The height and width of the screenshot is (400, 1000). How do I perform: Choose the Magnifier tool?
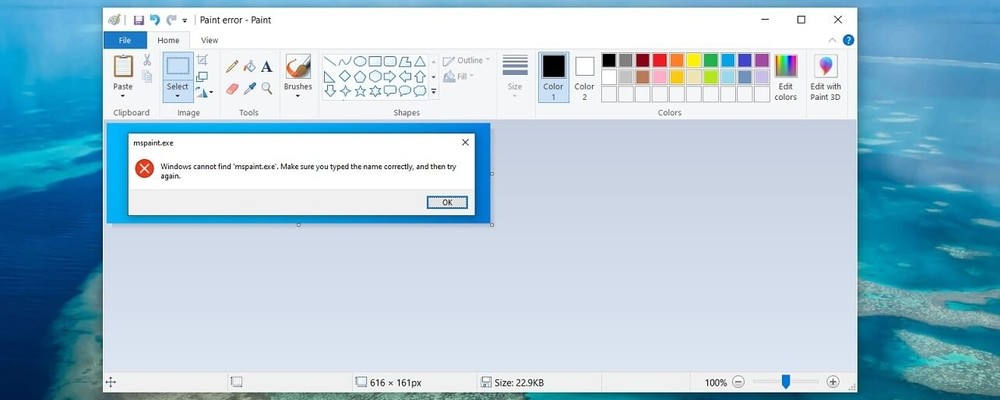point(267,88)
